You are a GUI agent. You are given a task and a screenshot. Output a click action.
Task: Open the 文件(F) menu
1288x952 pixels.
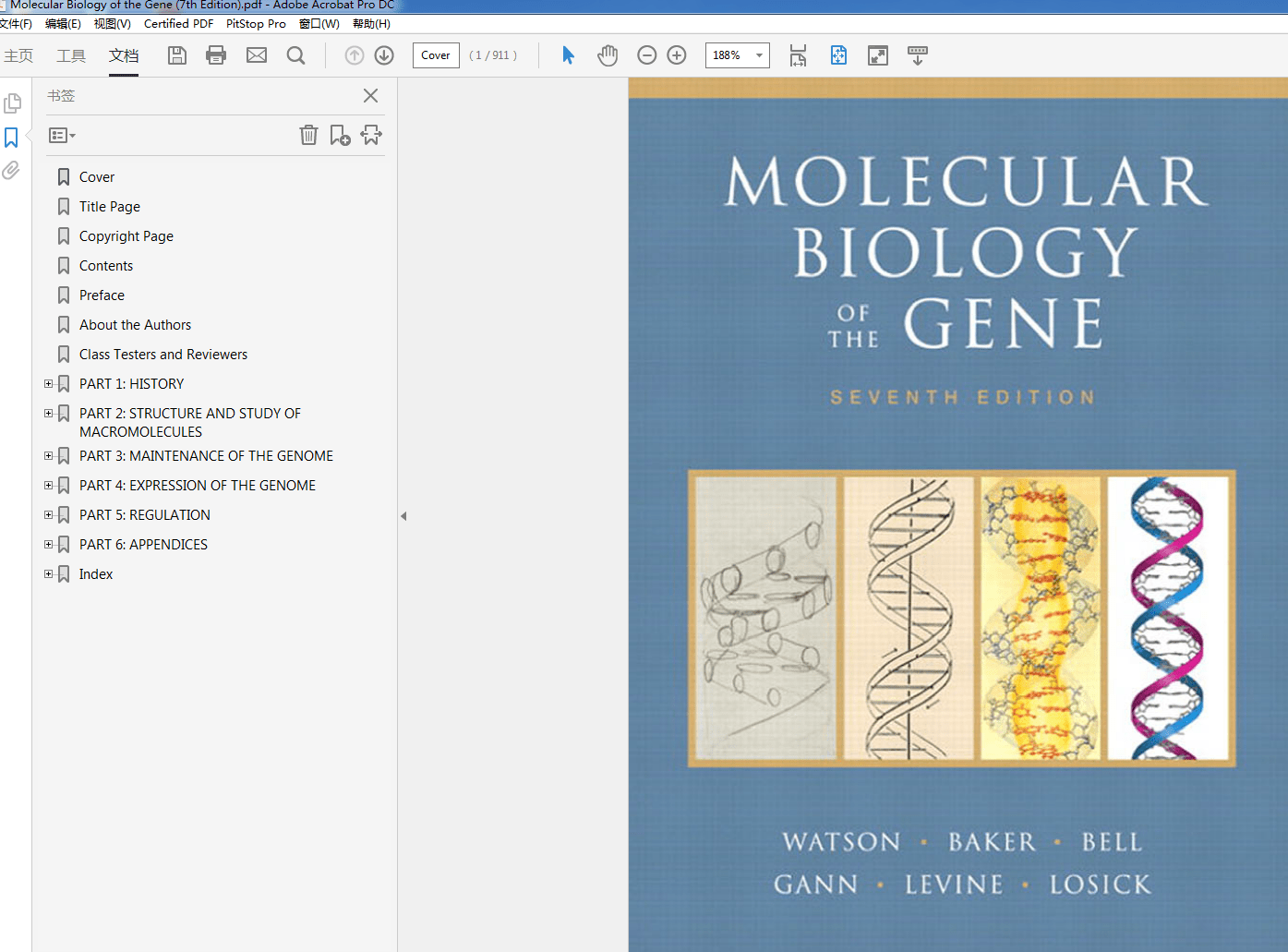pos(17,23)
